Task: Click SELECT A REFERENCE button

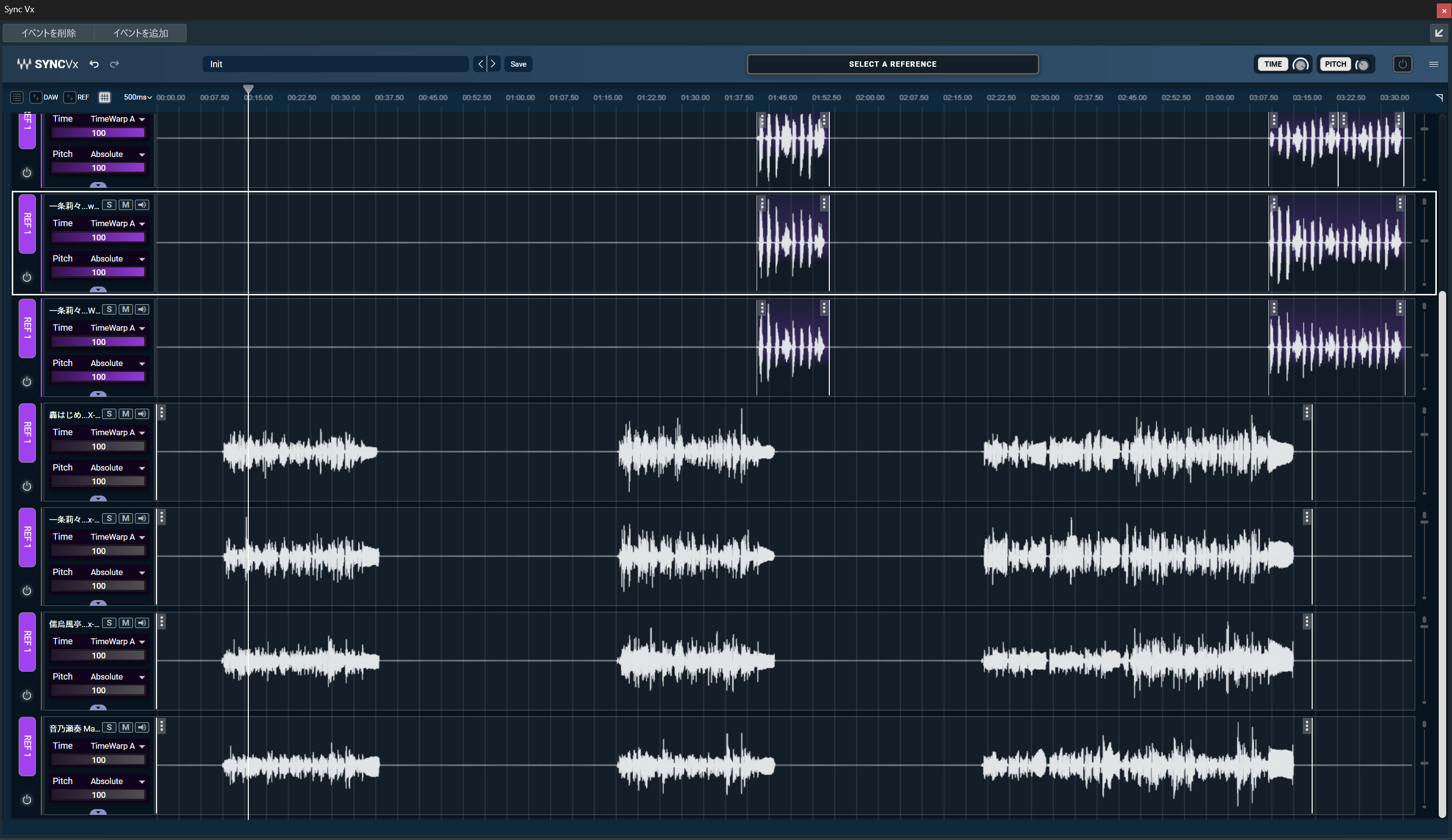Action: click(x=892, y=64)
